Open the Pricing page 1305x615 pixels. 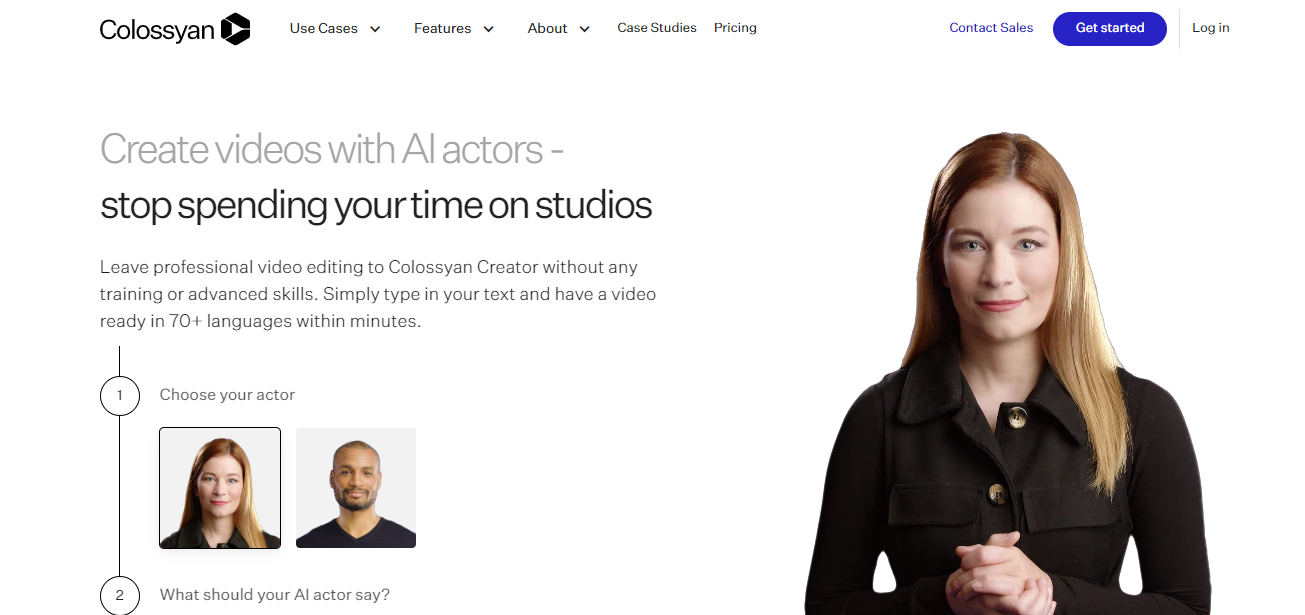pos(735,28)
